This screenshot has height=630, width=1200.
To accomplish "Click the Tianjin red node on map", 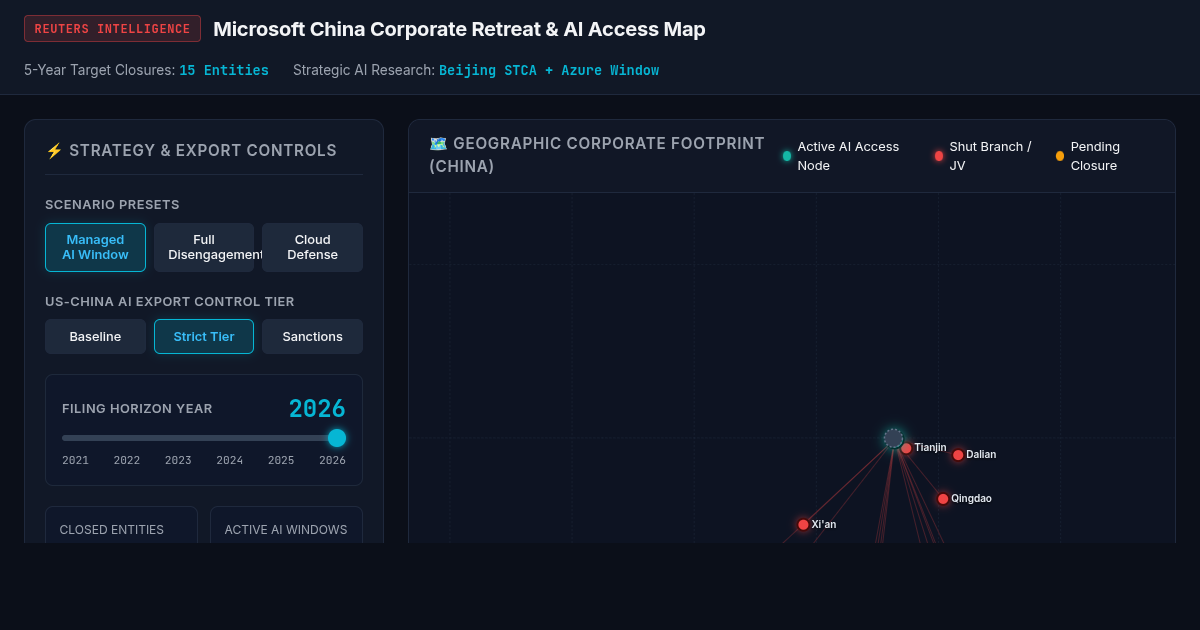I will point(906,448).
